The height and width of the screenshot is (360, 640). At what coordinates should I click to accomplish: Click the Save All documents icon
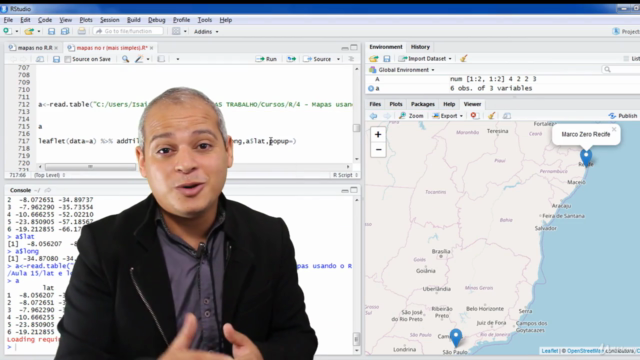[65, 31]
